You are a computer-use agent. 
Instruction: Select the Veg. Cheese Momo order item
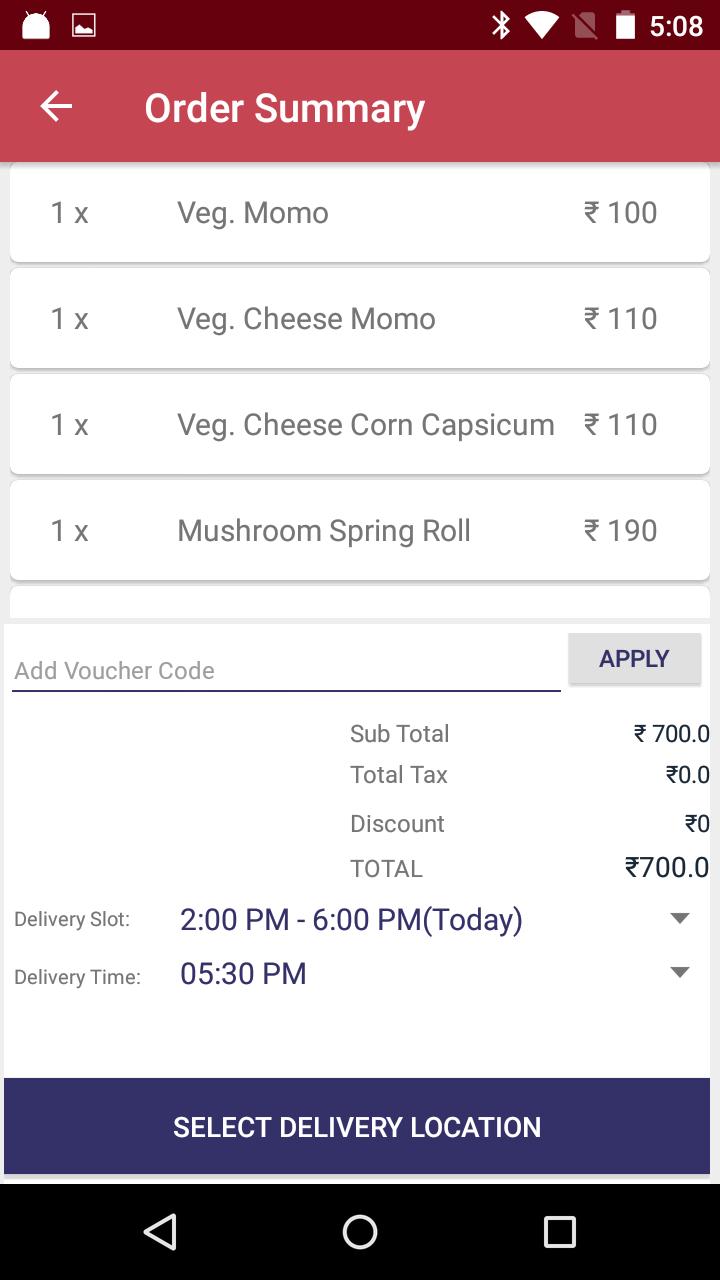360,319
